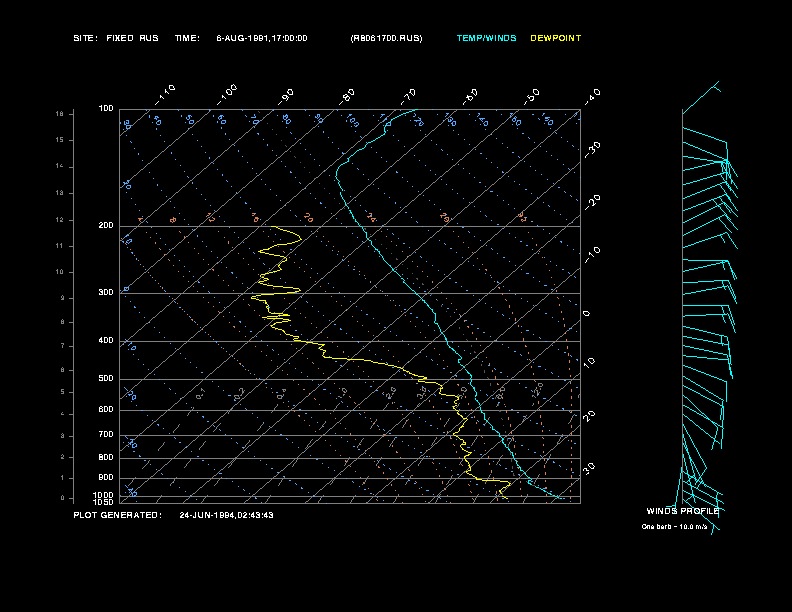Click the WINDS PROFILE caption
This screenshot has width=792, height=612.
point(683,510)
